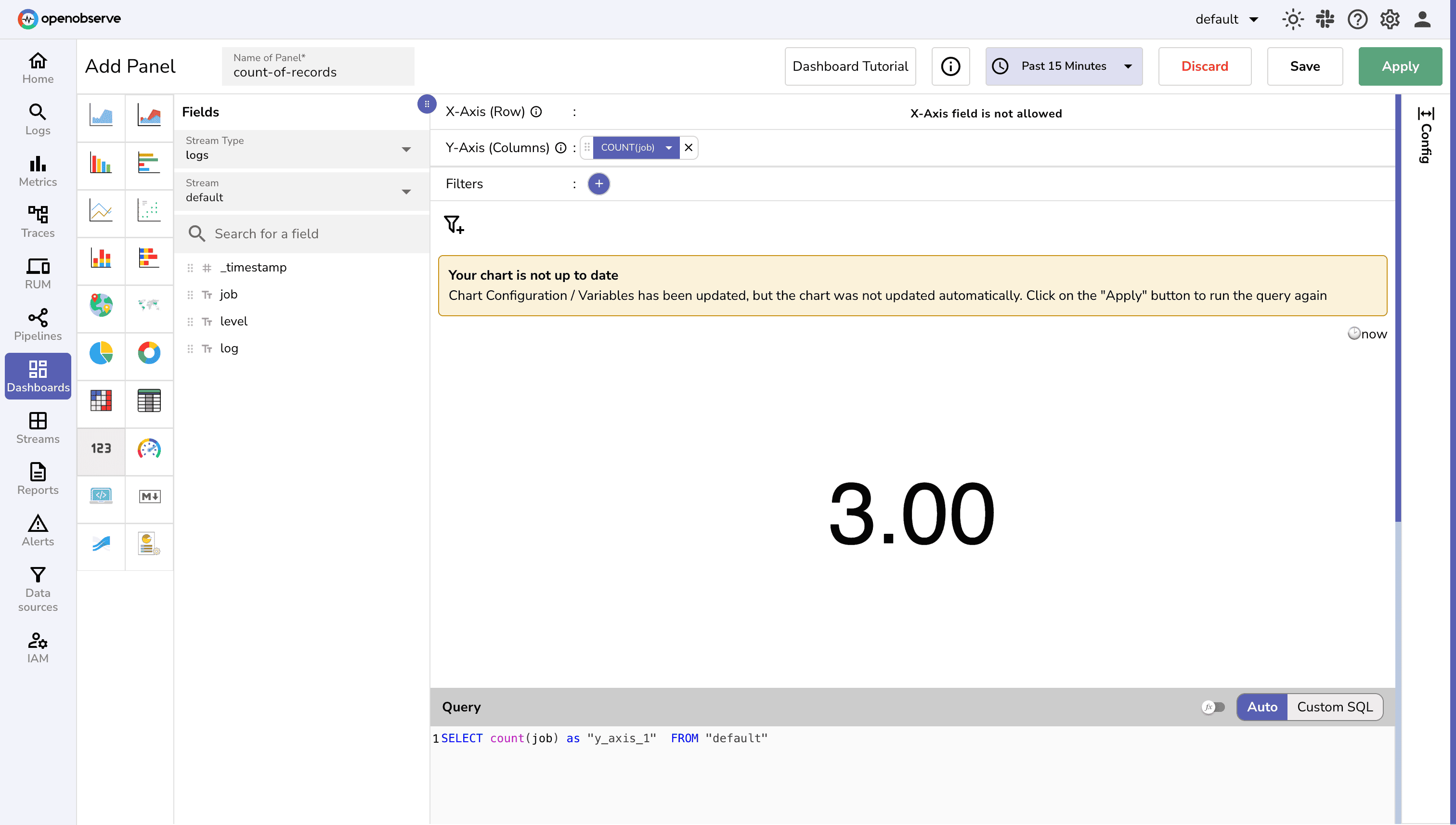The width and height of the screenshot is (1456, 825).
Task: Enable the fx function toggle near Query
Action: (x=1213, y=707)
